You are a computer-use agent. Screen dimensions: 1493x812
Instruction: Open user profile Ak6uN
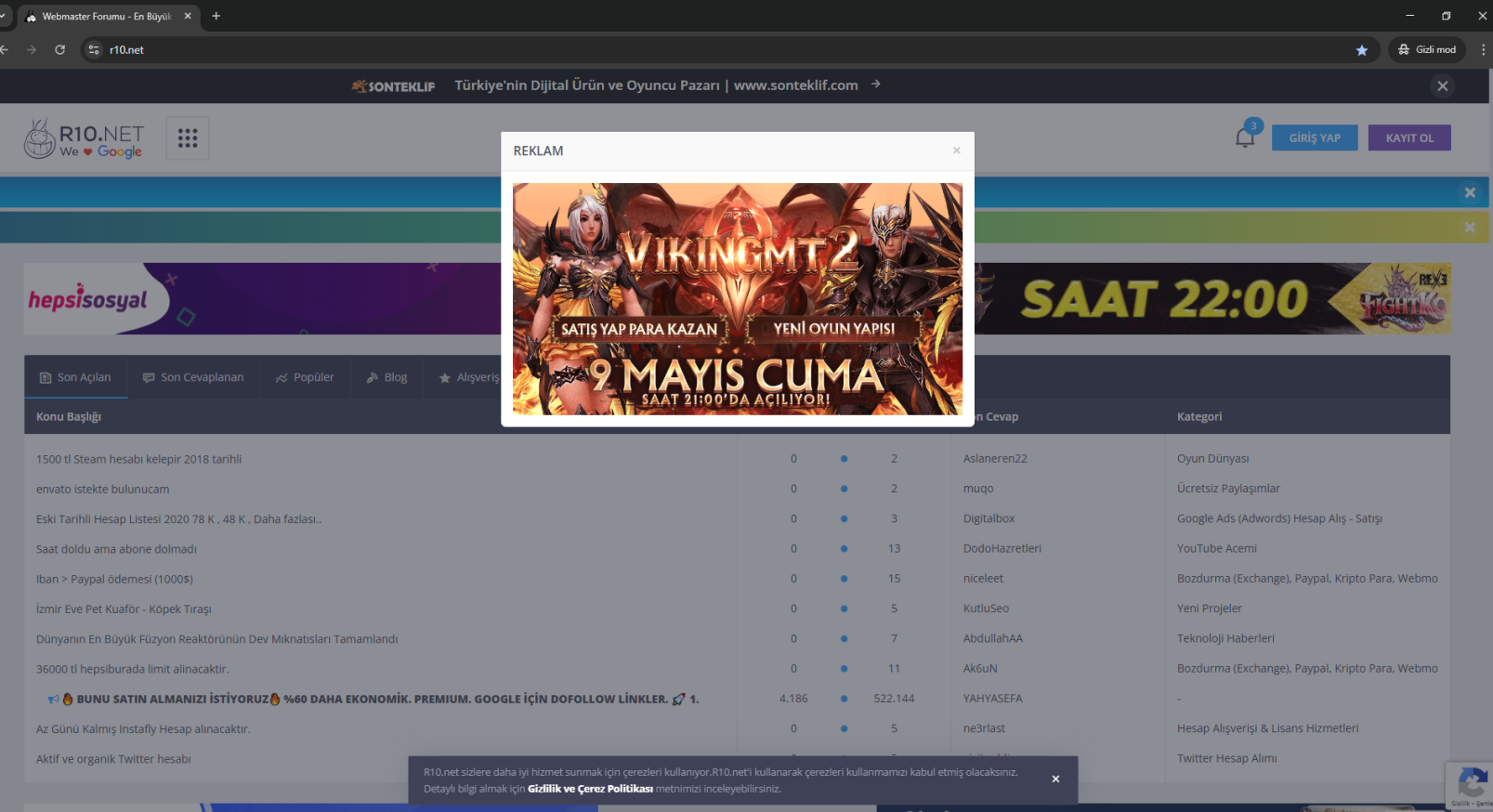pos(980,668)
